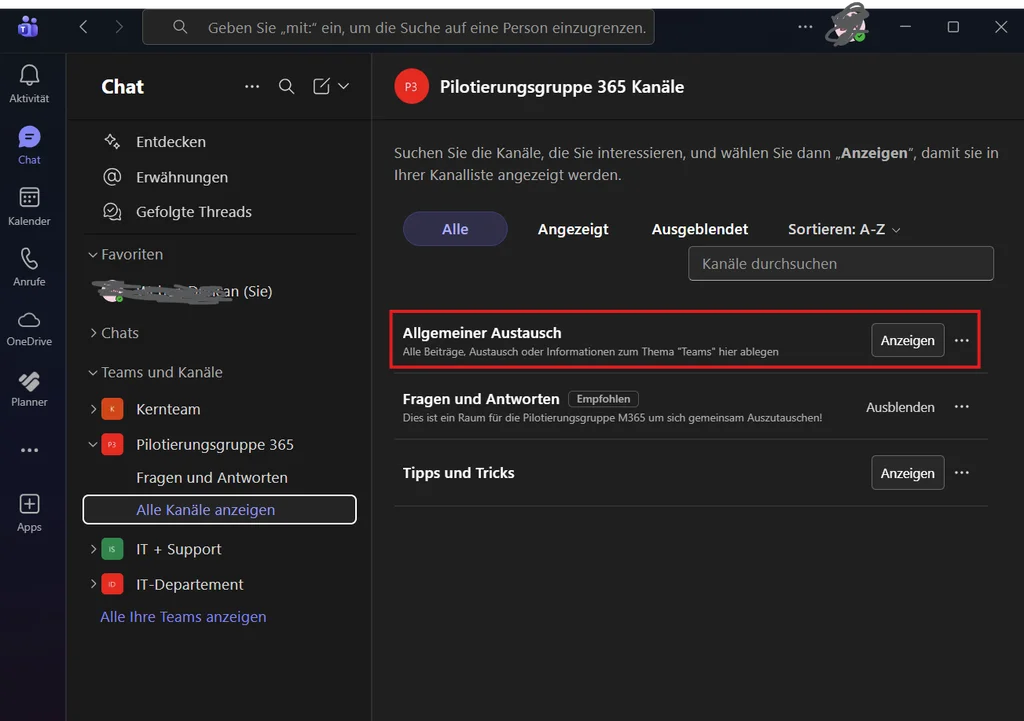The height and width of the screenshot is (721, 1024).
Task: Open the Sortieren: A-Z dropdown
Action: (844, 230)
